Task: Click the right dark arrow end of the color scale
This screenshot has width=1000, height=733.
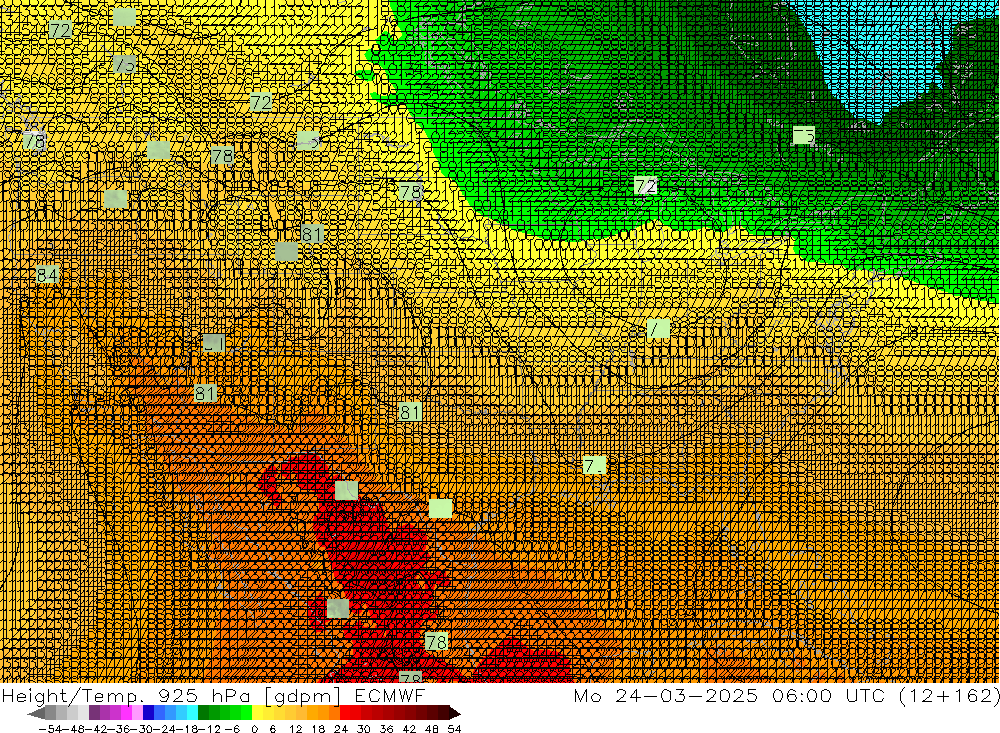Action: point(455,713)
